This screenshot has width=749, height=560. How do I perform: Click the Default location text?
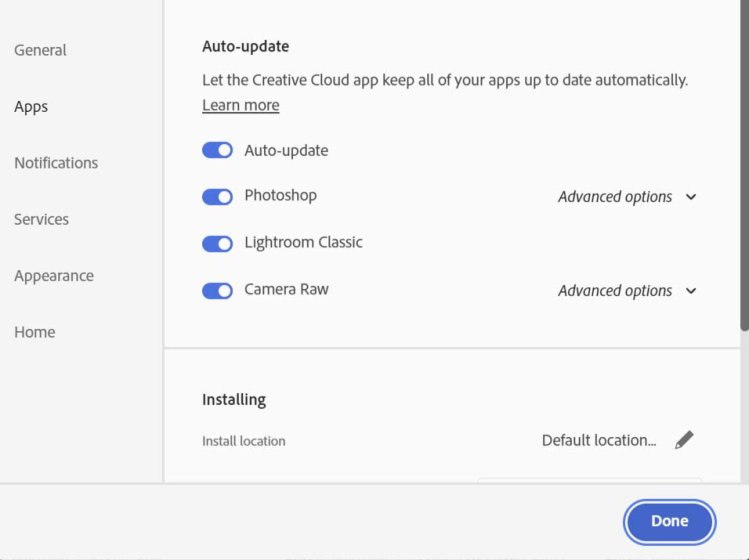click(x=599, y=440)
